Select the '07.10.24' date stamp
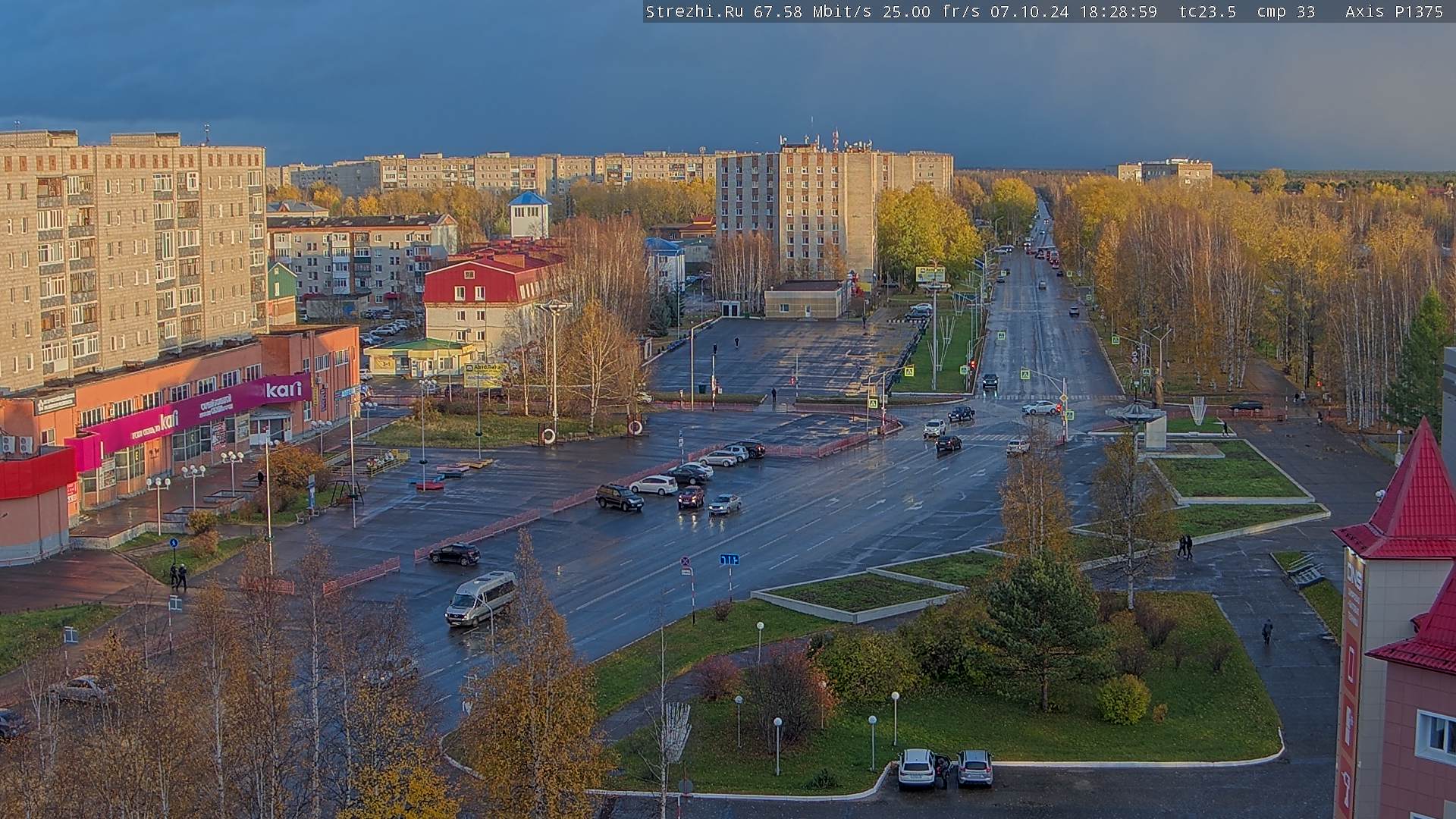Screen dimensions: 1456x819 [x=1029, y=11]
